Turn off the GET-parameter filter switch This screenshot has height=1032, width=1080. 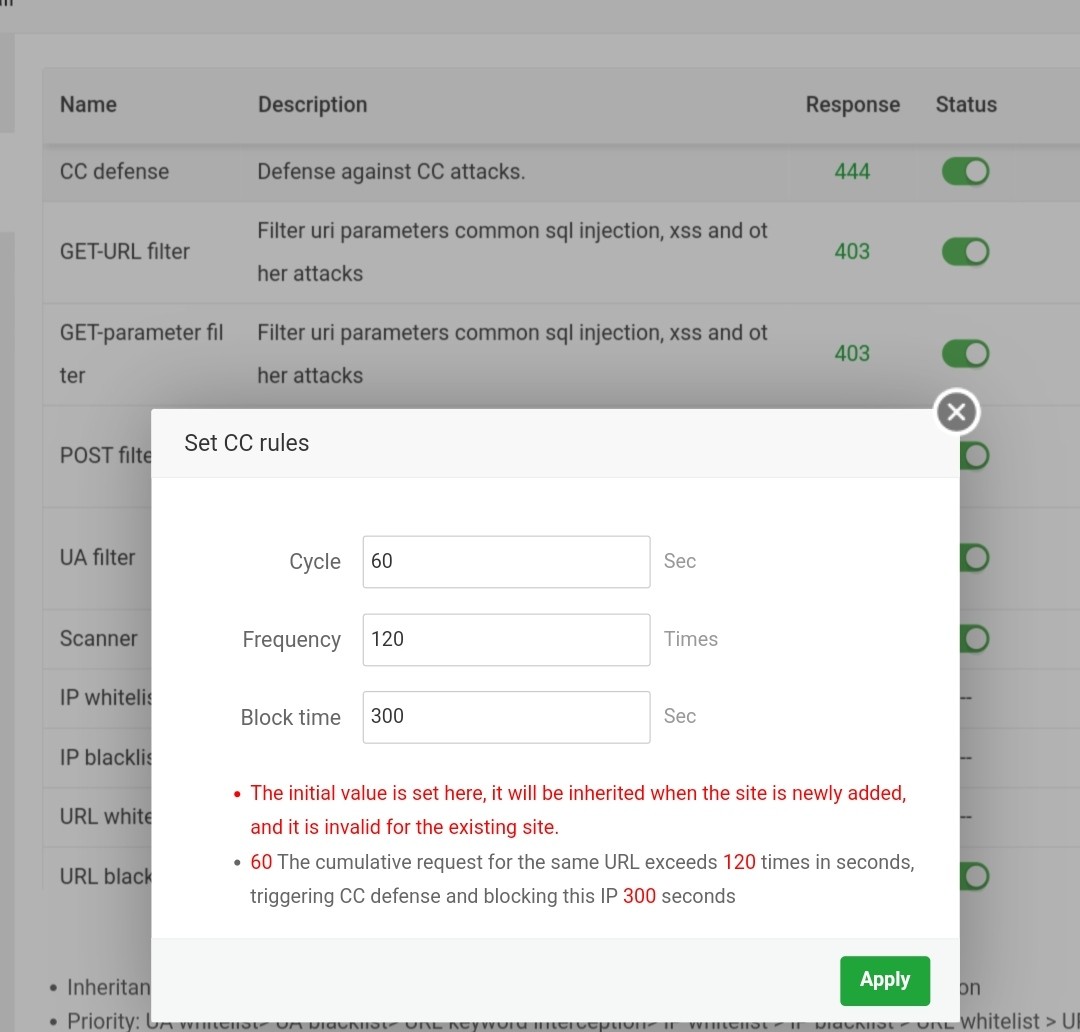(x=965, y=354)
